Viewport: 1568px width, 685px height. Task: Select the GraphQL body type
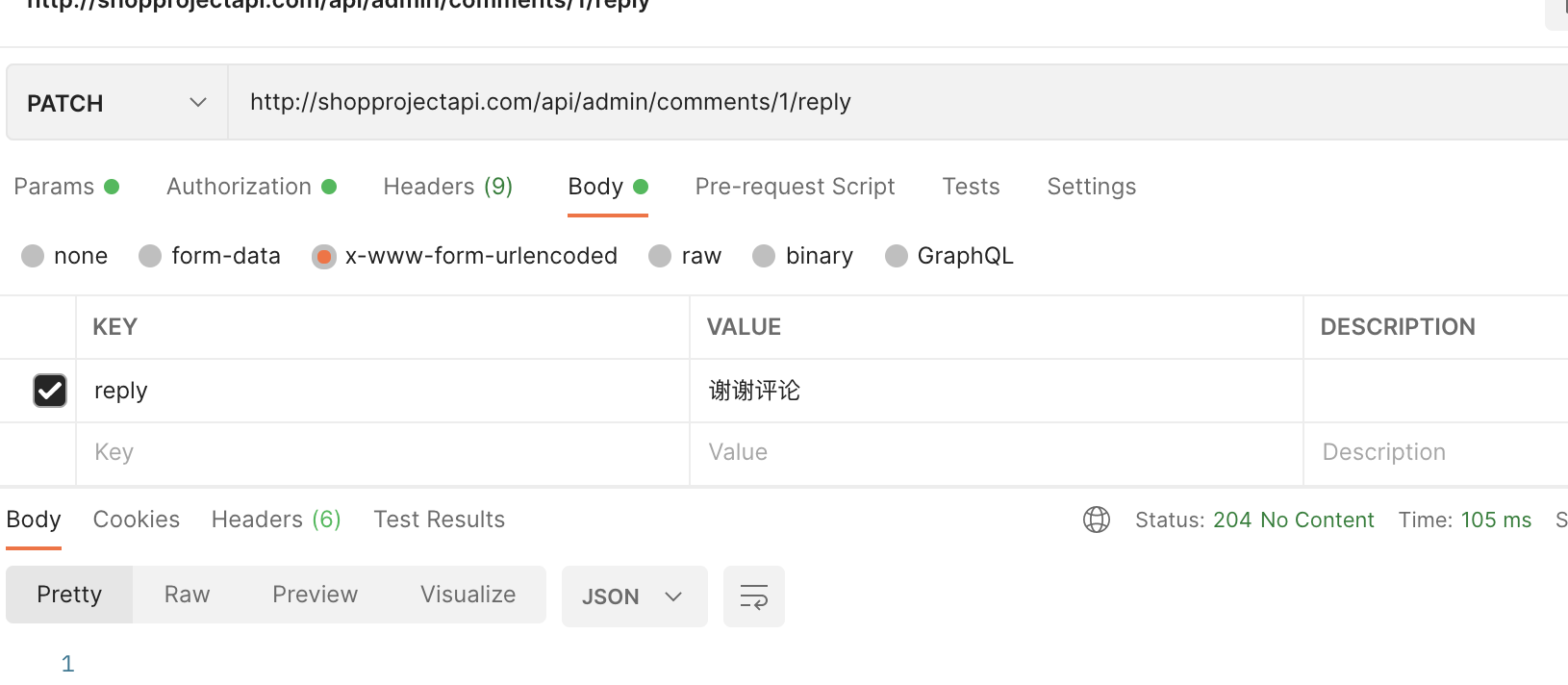(x=949, y=256)
